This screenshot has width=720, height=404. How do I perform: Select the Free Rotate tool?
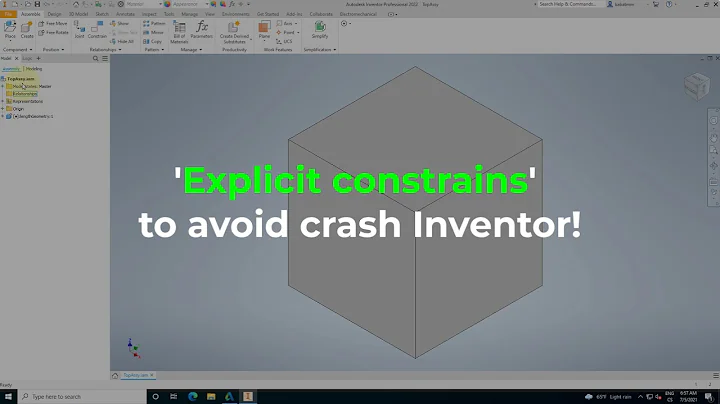tap(53, 33)
